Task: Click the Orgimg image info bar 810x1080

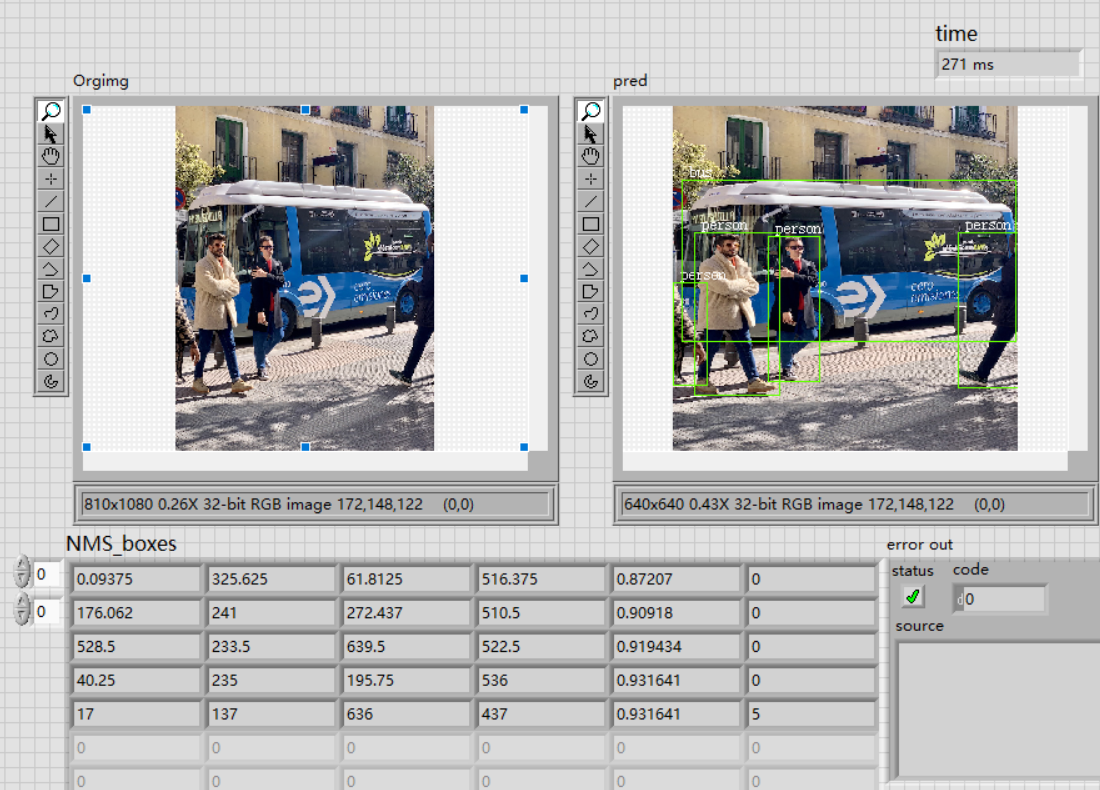Action: [316, 504]
